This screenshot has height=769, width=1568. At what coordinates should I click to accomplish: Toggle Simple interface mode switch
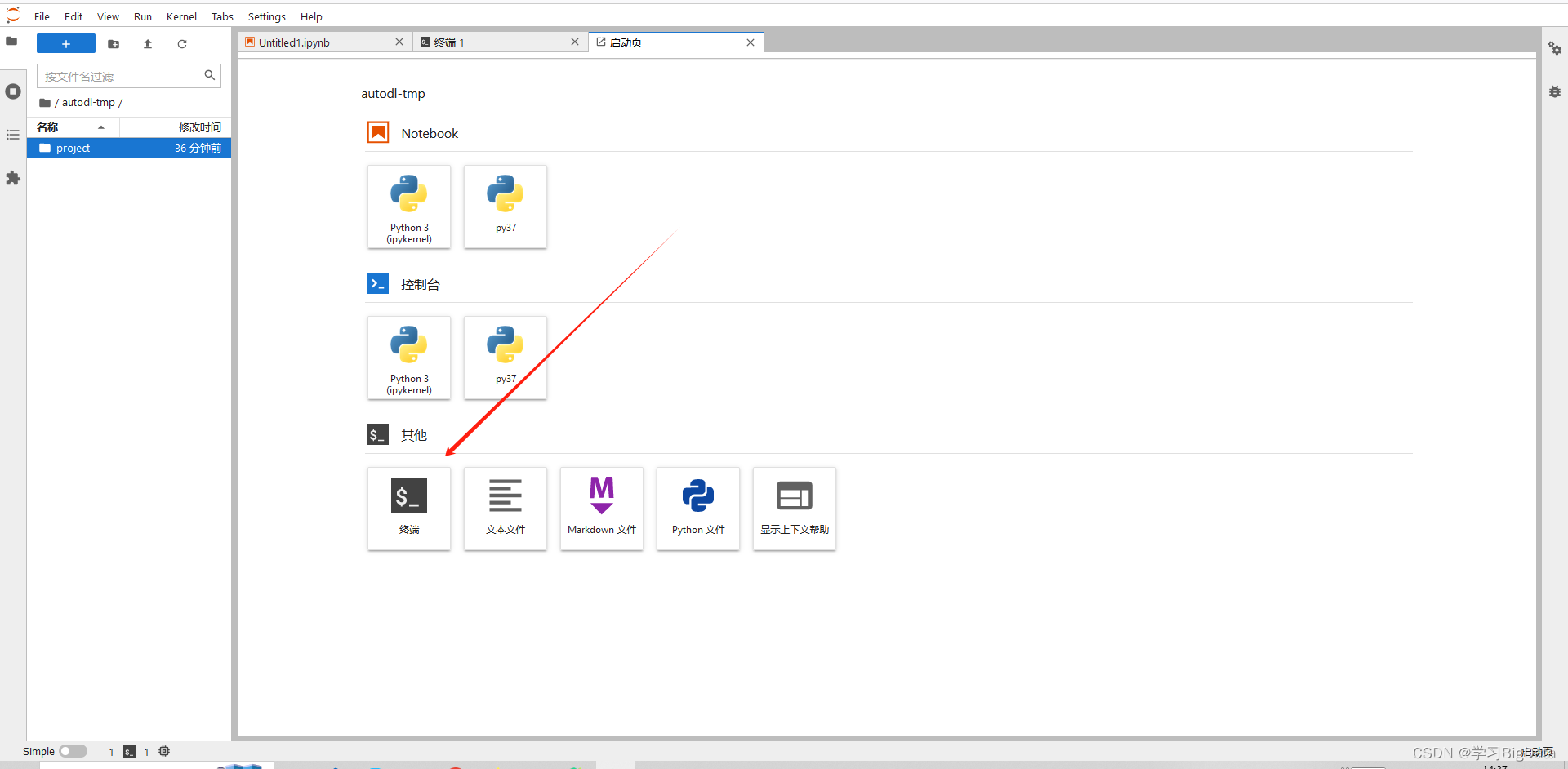73,751
